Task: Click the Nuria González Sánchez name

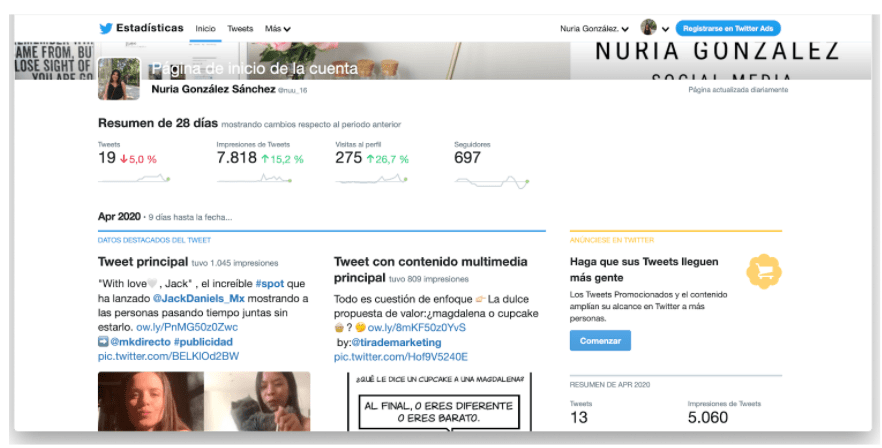Action: (213, 89)
